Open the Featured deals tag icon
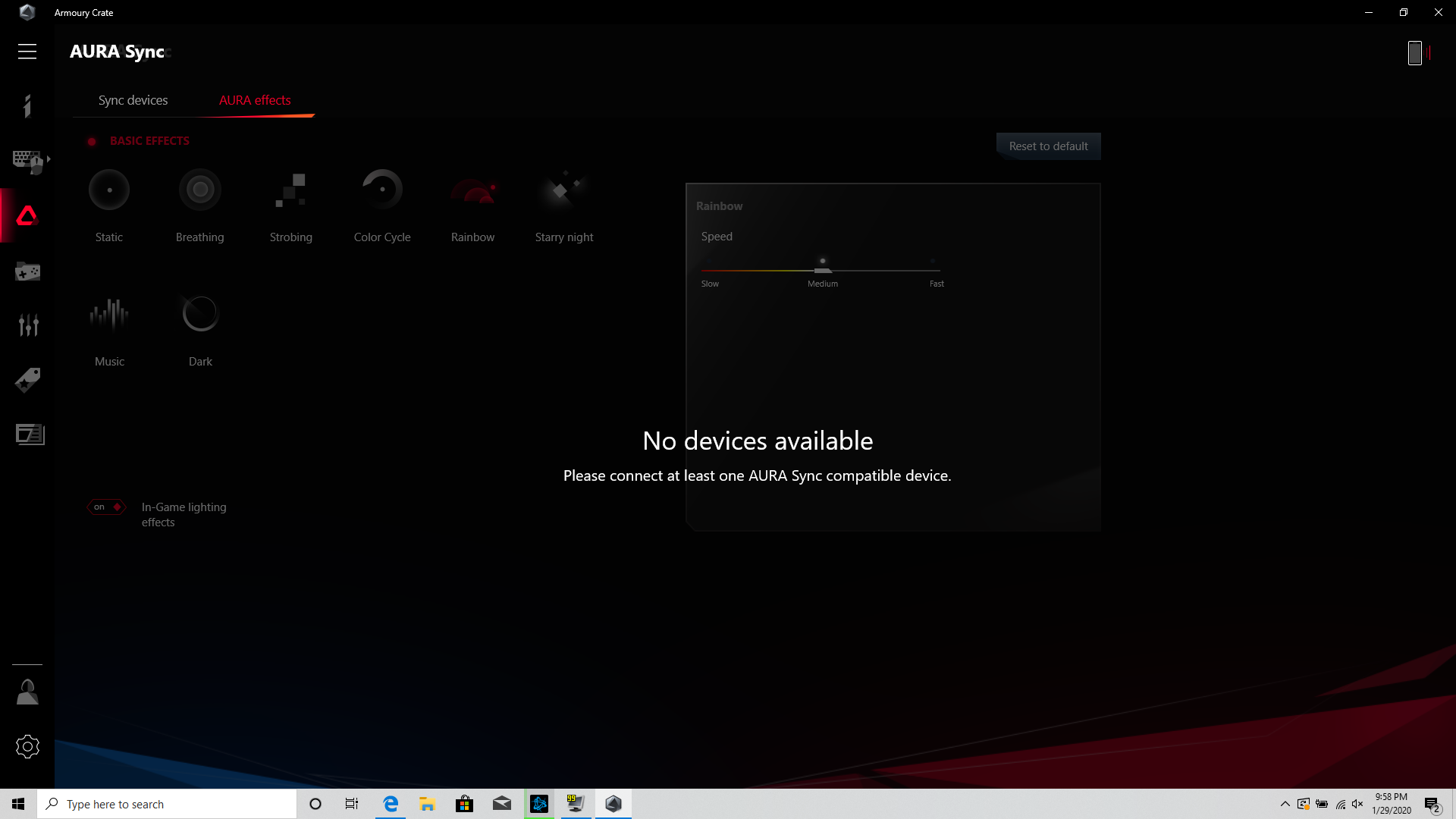This screenshot has width=1456, height=819. coord(27,380)
